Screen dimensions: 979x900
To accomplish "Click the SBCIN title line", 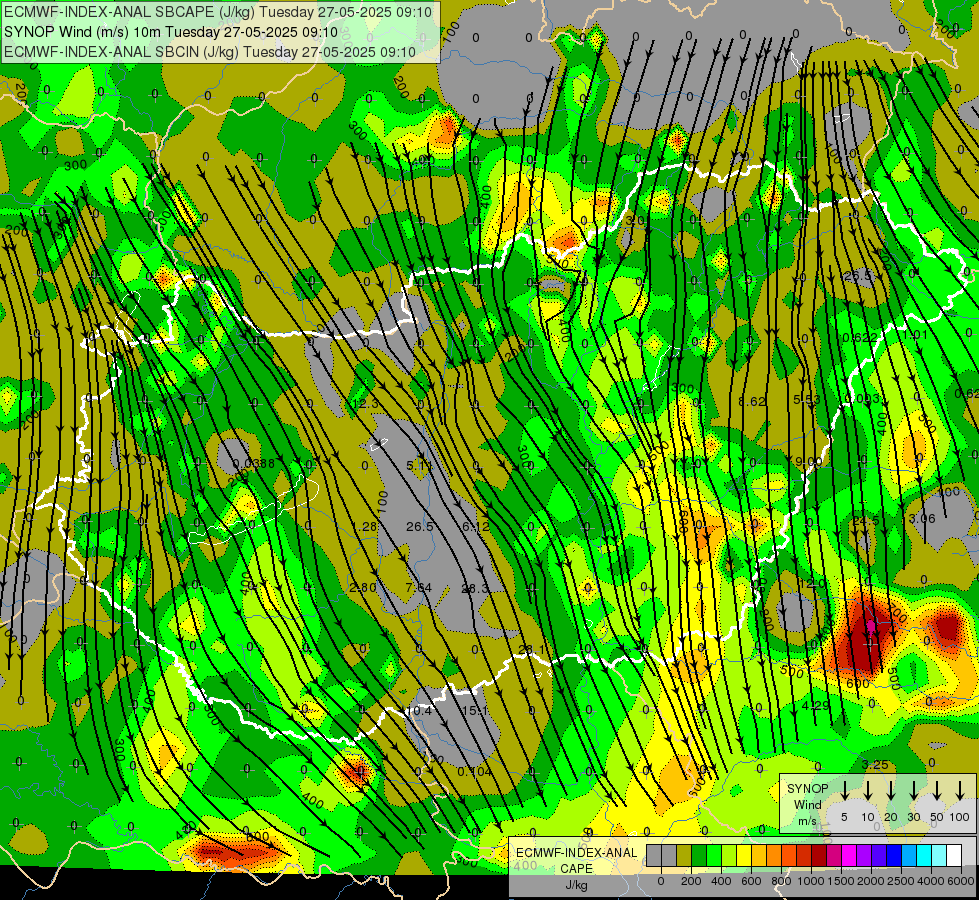I will pos(210,52).
